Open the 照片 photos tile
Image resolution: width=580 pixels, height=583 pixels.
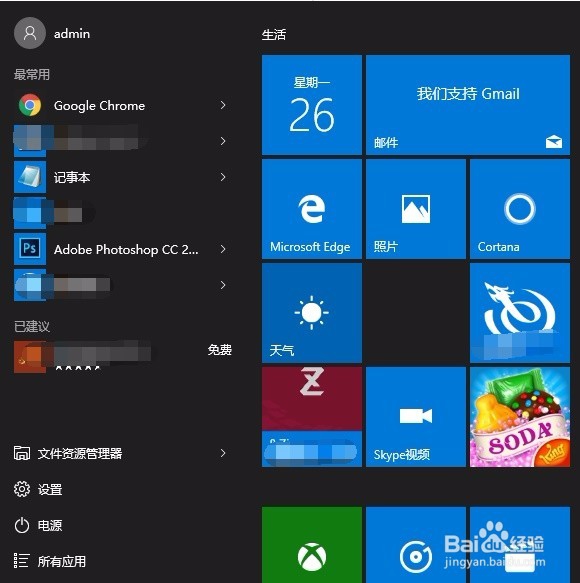pyautogui.click(x=416, y=209)
